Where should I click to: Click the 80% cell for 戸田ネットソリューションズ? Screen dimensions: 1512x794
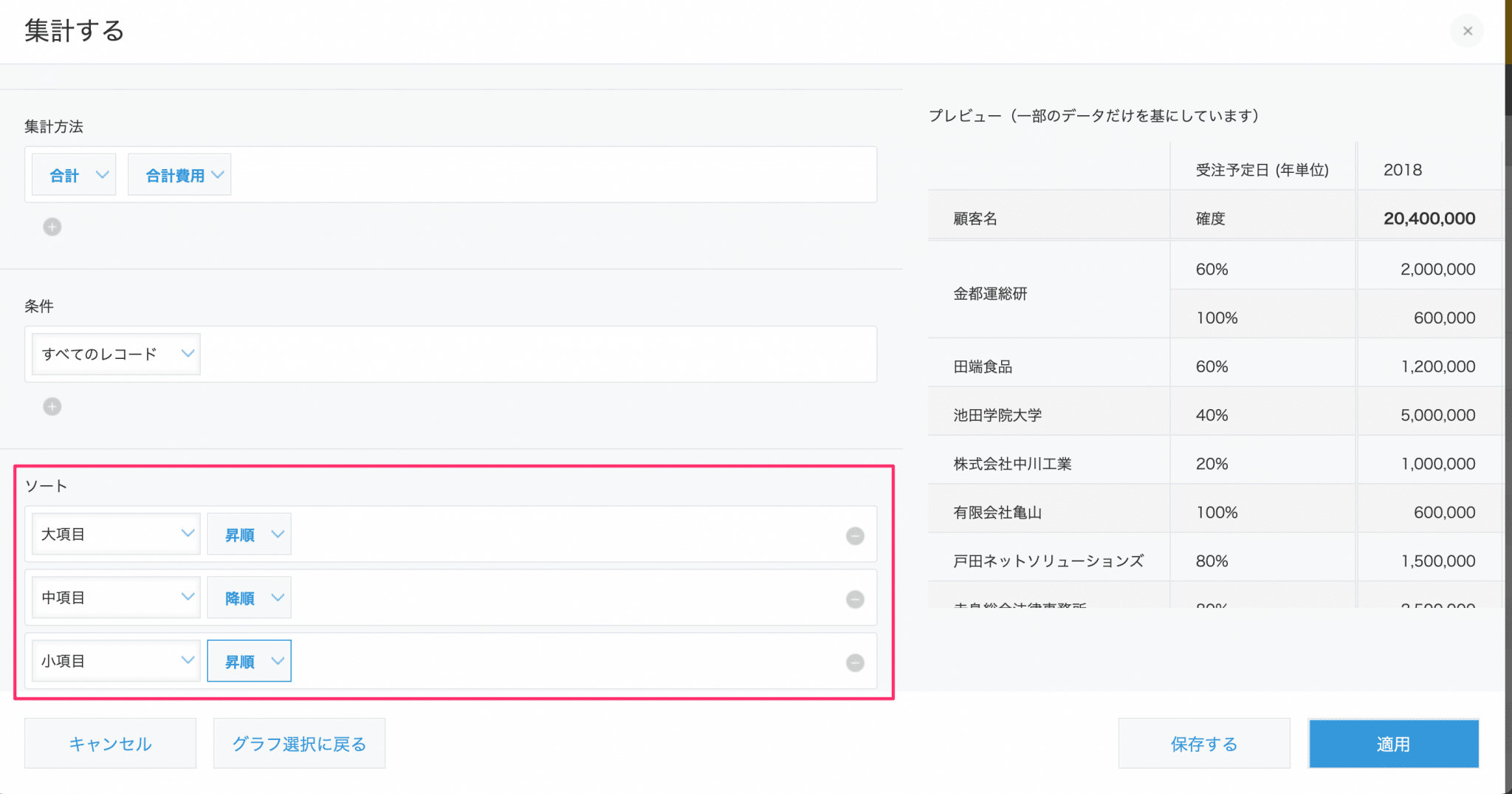[x=1212, y=561]
